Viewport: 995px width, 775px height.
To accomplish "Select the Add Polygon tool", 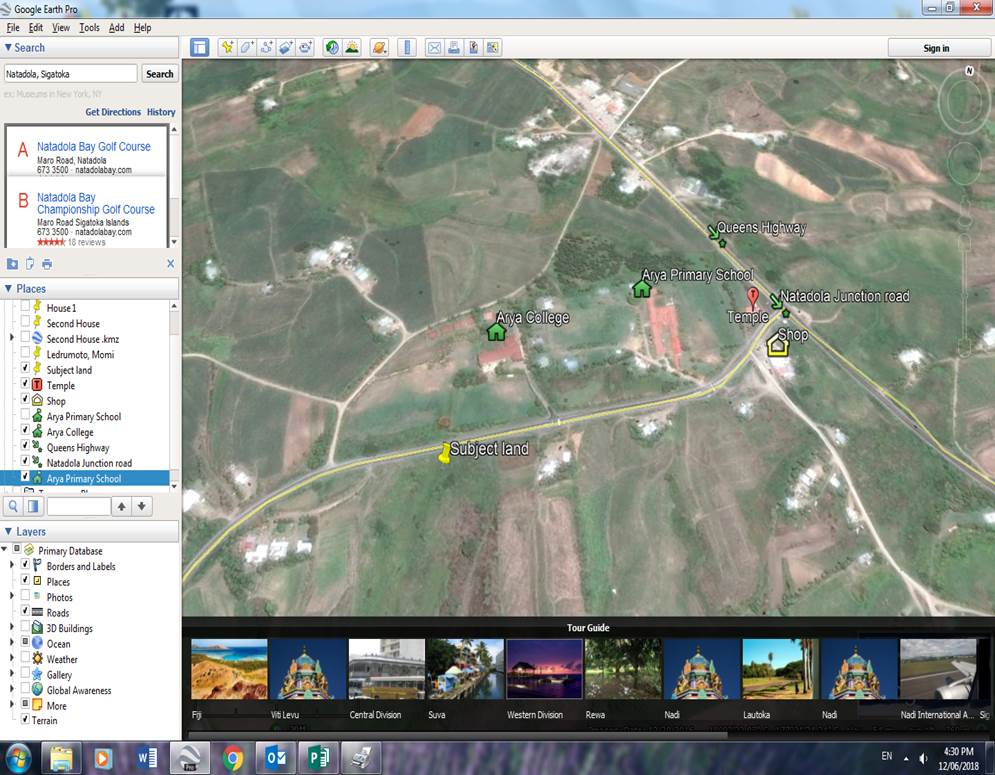I will pyautogui.click(x=247, y=47).
